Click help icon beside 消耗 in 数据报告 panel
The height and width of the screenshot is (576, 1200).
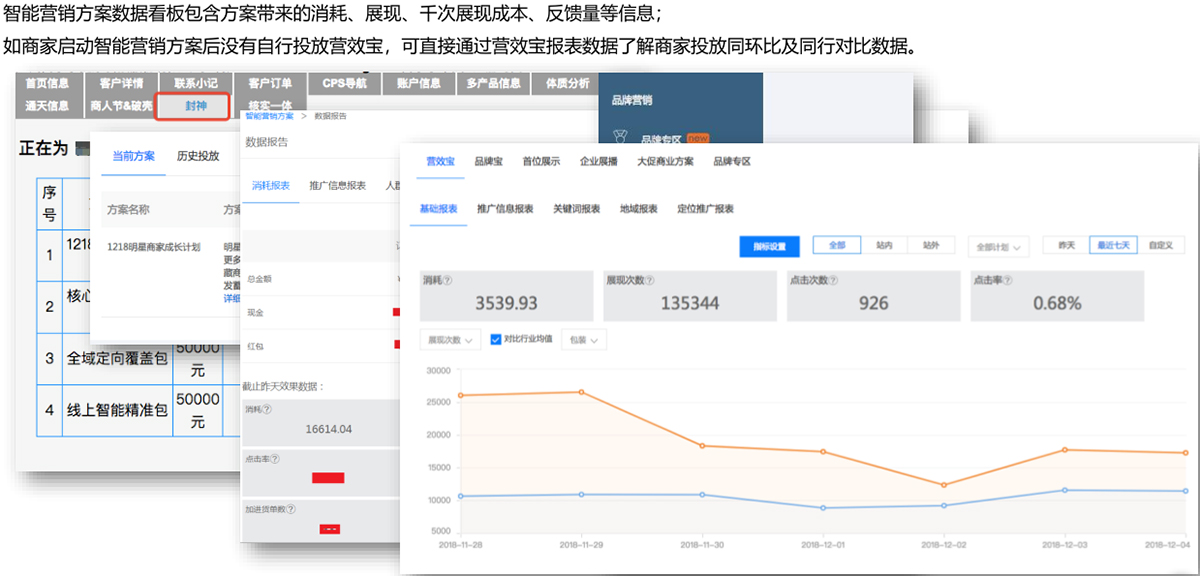268,409
